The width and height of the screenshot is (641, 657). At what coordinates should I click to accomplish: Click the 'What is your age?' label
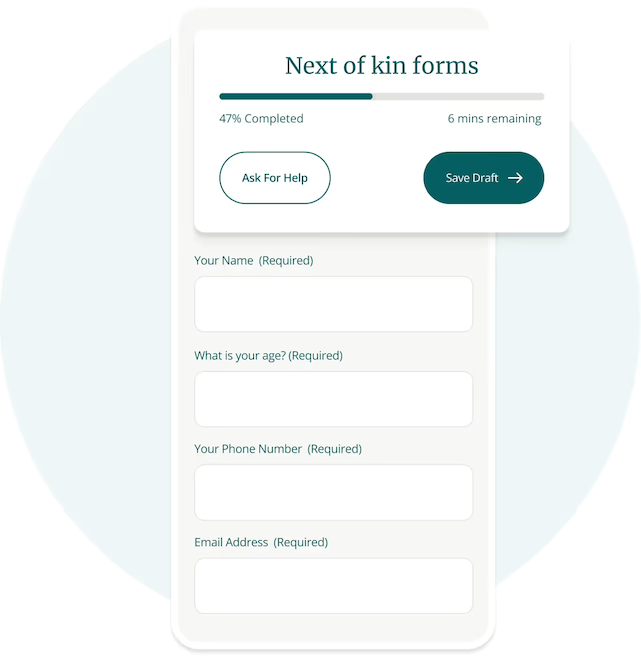[x=240, y=356]
